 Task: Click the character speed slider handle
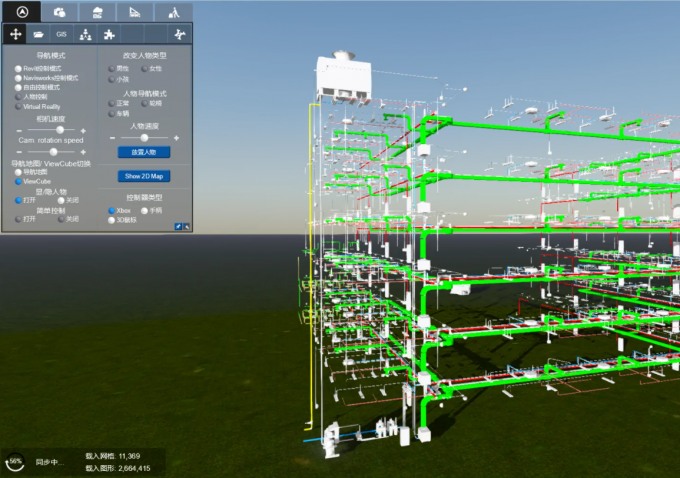tap(144, 138)
